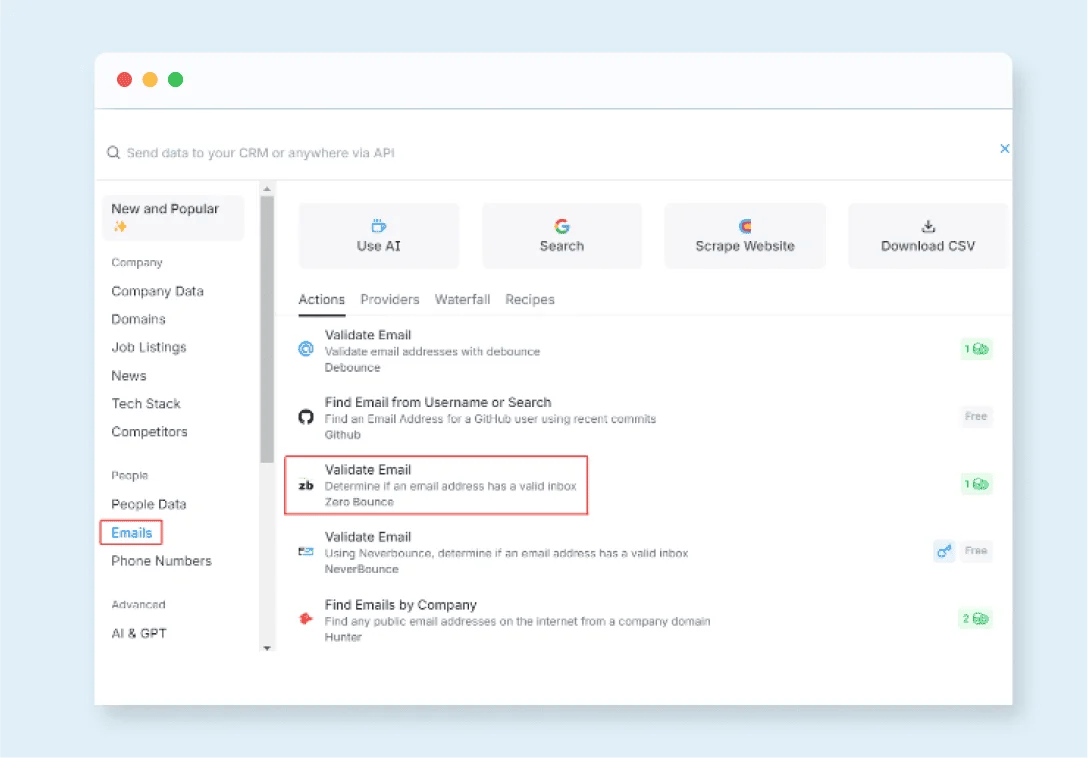
Task: Switch to the Waterfall tab
Action: (462, 299)
